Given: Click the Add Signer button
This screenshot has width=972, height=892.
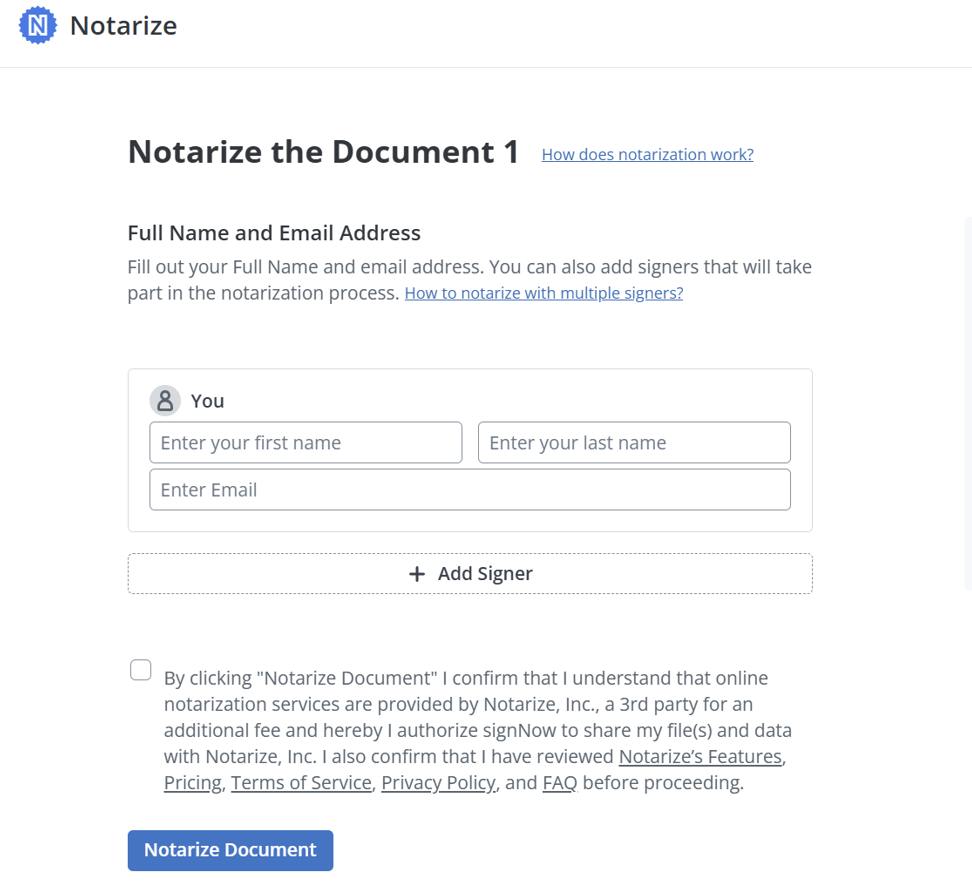Looking at the screenshot, I should coord(470,573).
